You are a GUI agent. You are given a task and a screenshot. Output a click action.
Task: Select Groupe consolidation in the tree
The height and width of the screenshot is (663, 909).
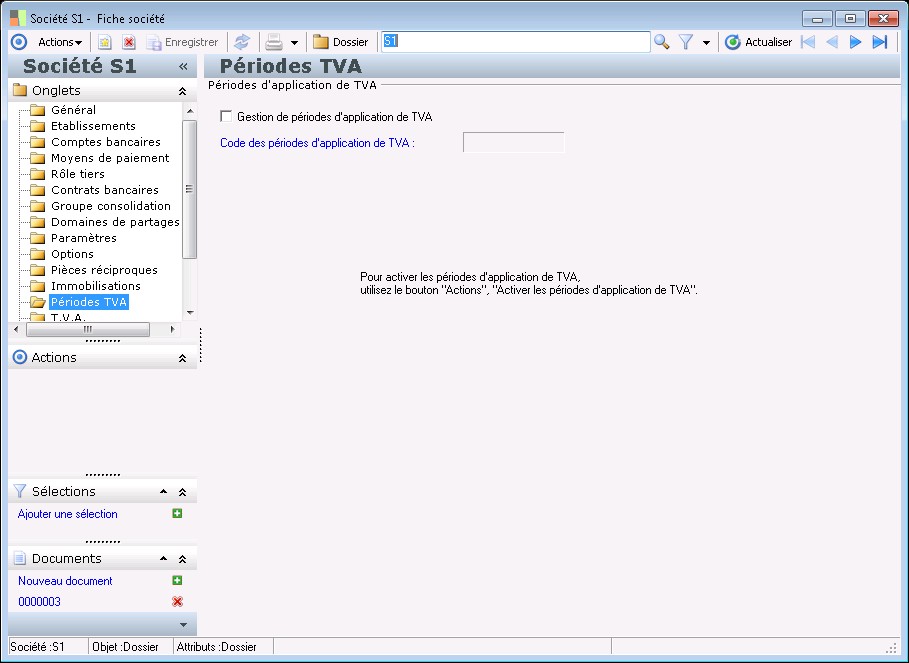point(111,206)
